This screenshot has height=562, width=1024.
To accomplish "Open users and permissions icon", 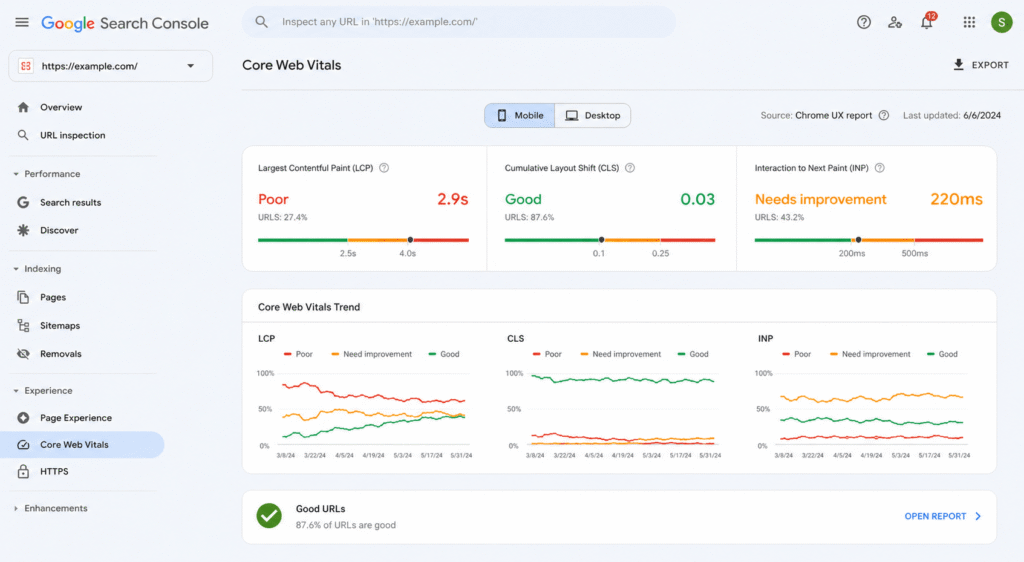I will click(895, 22).
